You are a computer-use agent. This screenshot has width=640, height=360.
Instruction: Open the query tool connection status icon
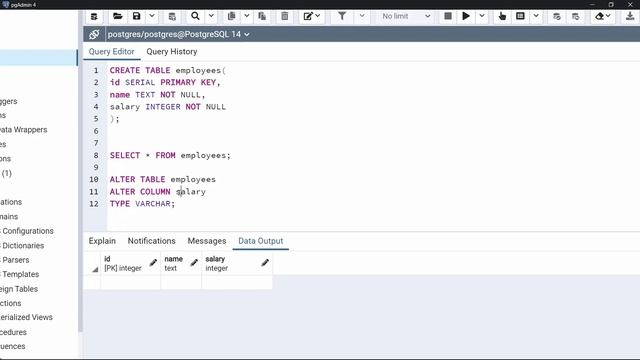coord(94,16)
